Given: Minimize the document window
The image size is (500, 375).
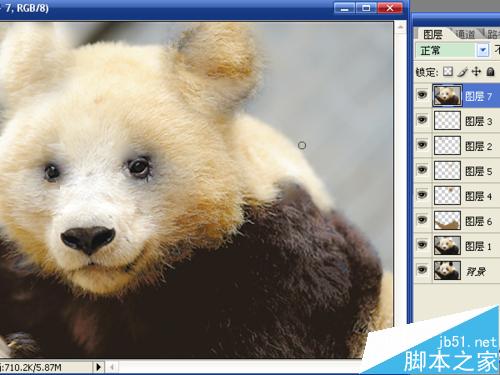Looking at the screenshot, I should (345, 8).
